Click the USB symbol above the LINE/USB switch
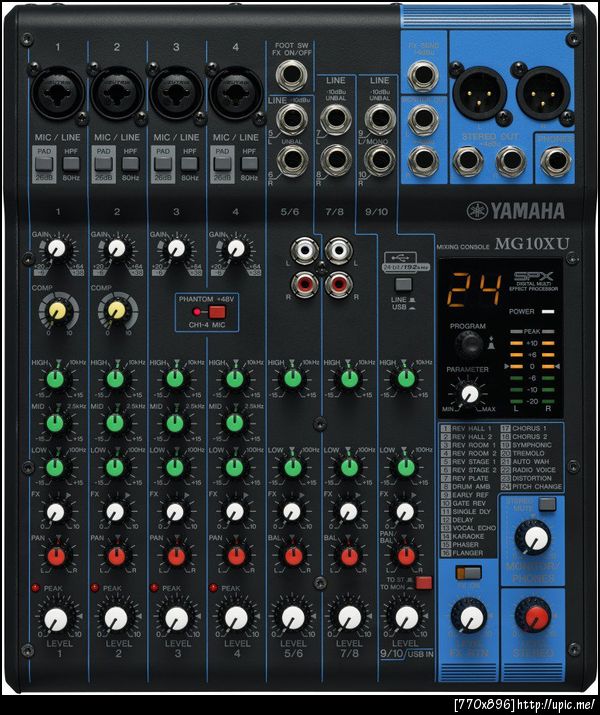Screen dimensions: 600x715 click(x=400, y=257)
